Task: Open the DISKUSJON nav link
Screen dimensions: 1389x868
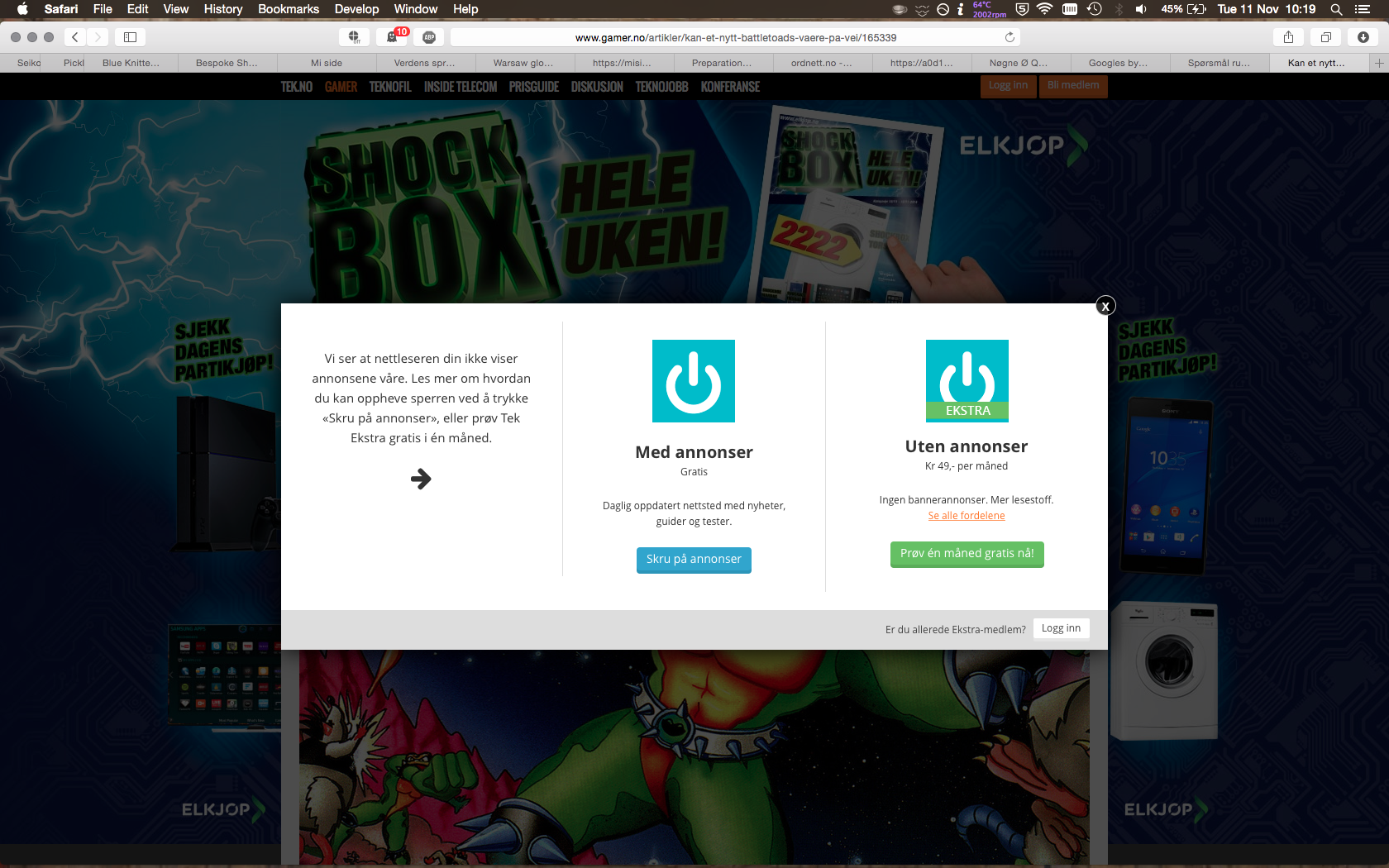Action: click(597, 87)
